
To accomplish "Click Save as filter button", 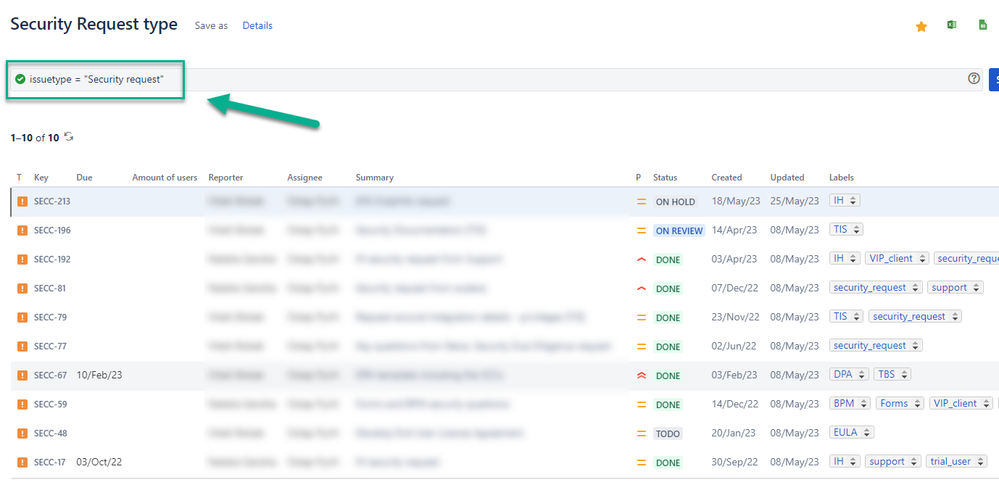I will pyautogui.click(x=211, y=26).
